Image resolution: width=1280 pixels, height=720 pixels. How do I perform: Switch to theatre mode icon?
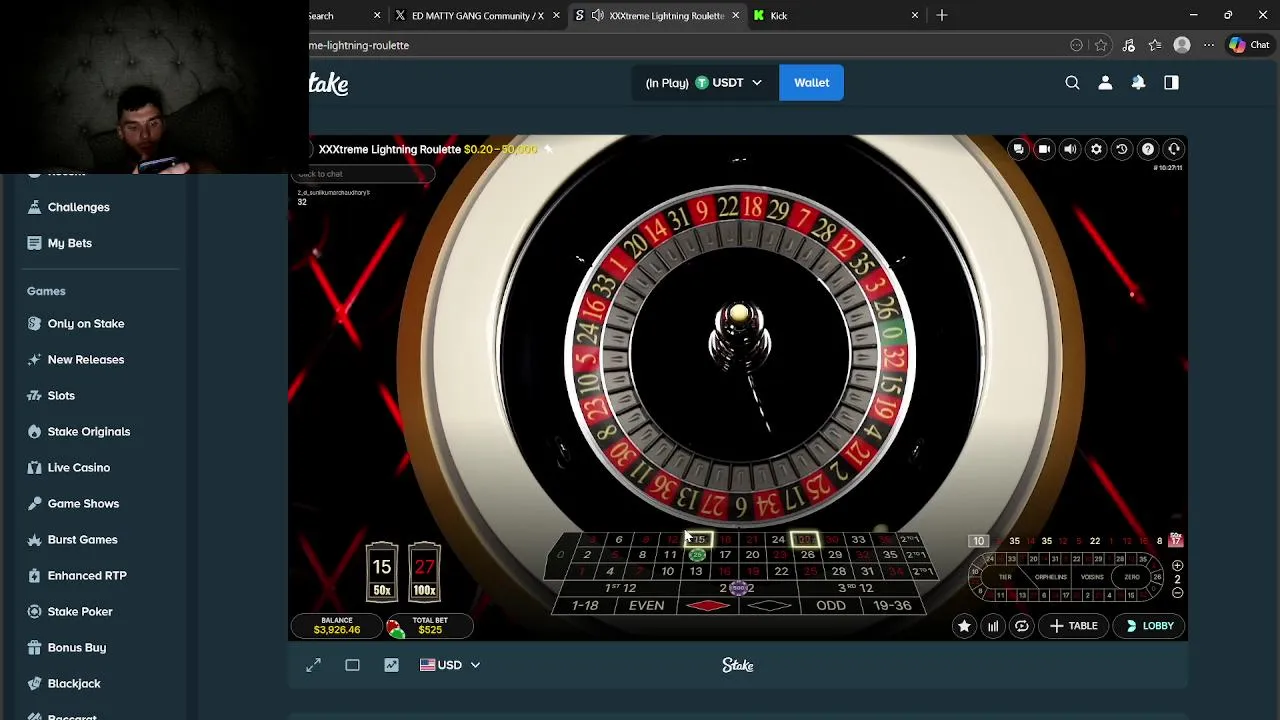pos(352,665)
